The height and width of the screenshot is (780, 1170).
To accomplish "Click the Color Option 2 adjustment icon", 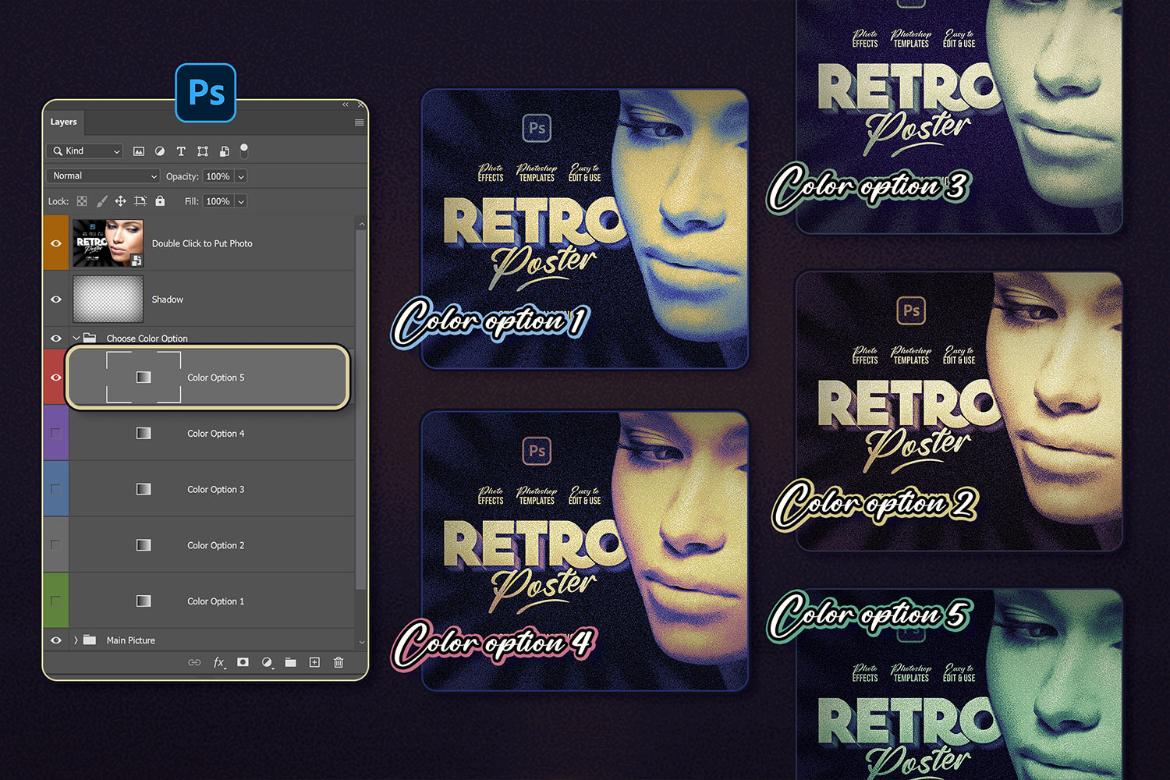I will click(x=143, y=546).
